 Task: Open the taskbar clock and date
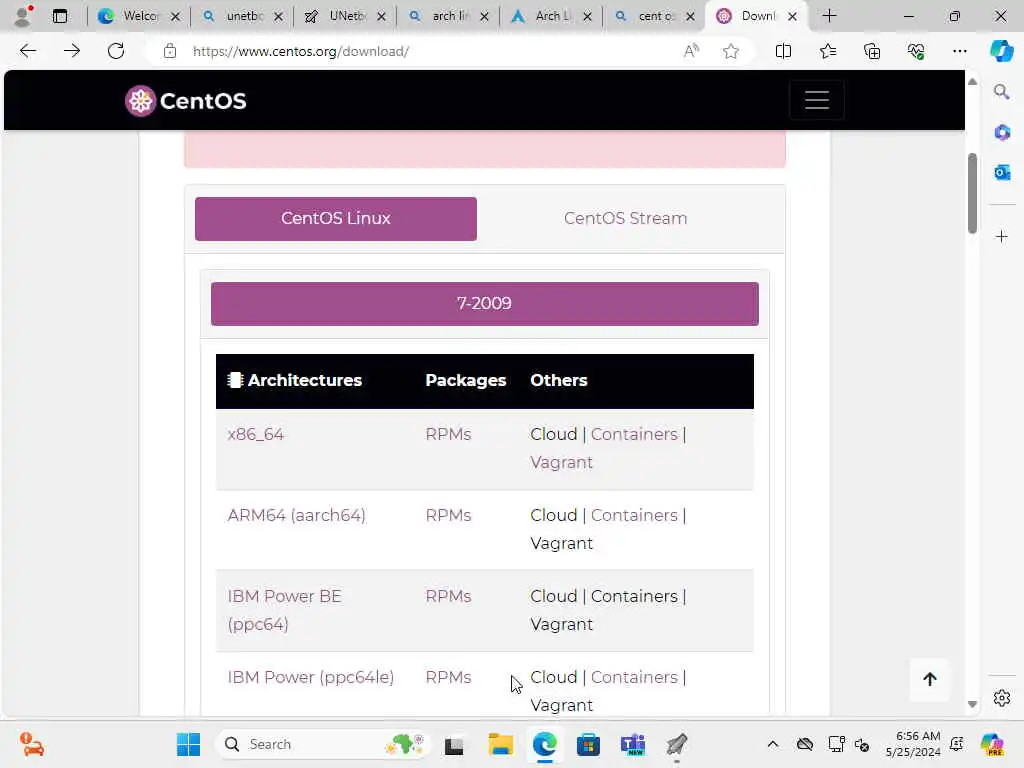(x=913, y=744)
